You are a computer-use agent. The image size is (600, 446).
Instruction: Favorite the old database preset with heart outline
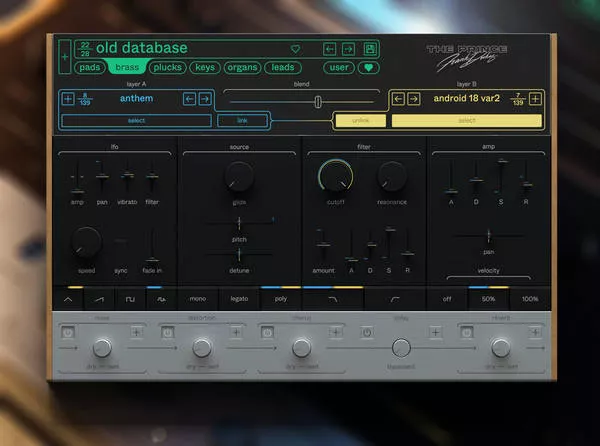[x=295, y=49]
